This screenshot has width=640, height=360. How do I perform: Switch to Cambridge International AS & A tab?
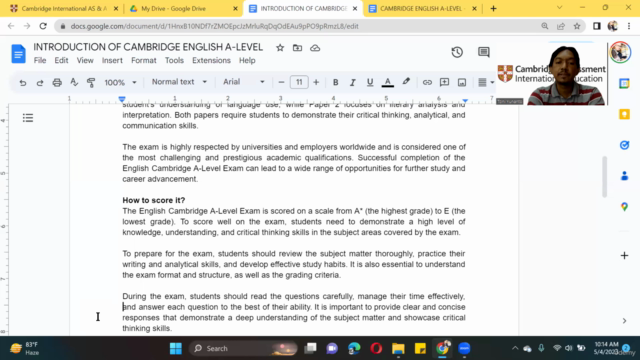64,9
